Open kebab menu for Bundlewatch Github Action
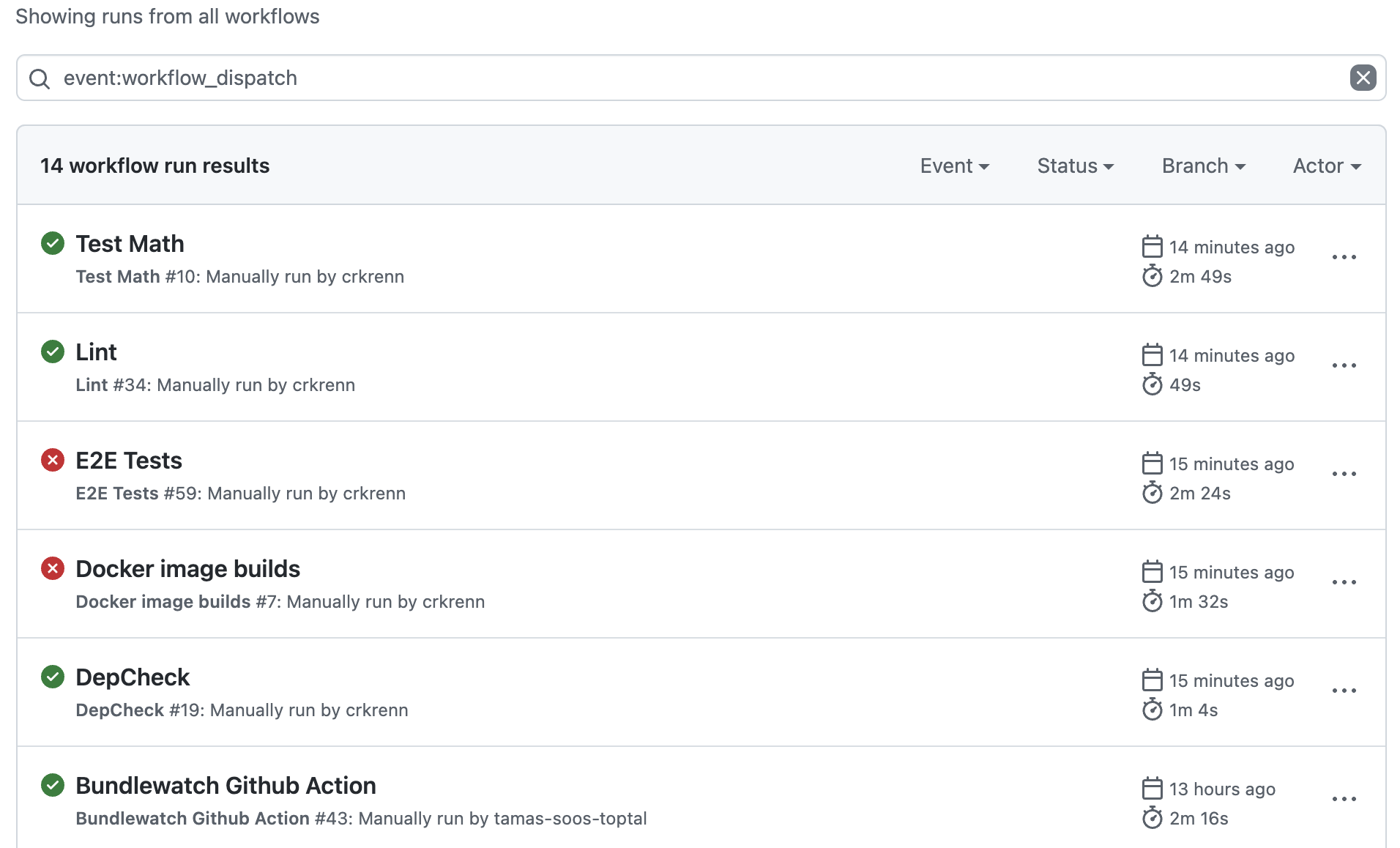This screenshot has width=1400, height=848. click(x=1344, y=799)
